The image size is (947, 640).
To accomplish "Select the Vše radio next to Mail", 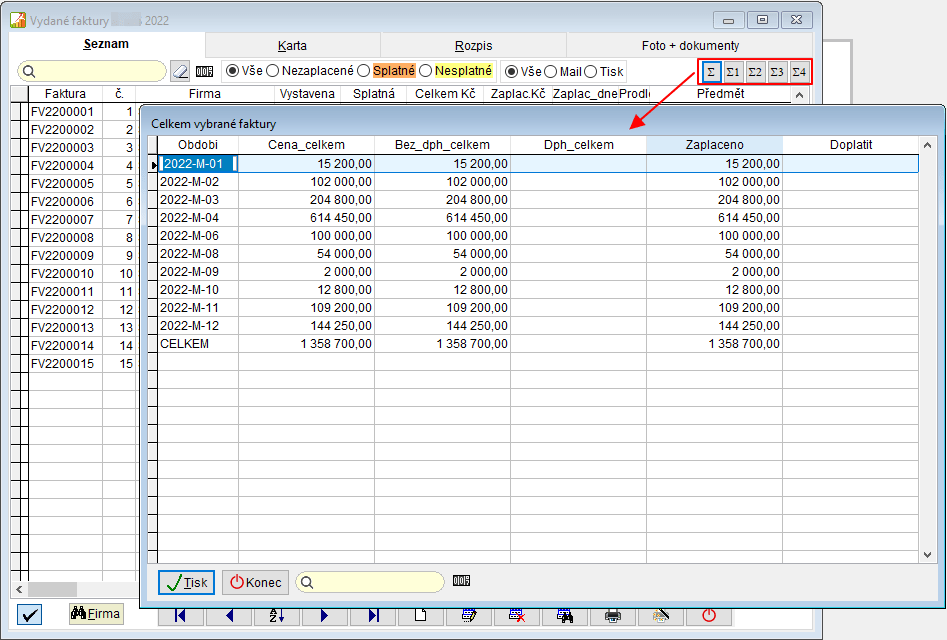I will [512, 72].
